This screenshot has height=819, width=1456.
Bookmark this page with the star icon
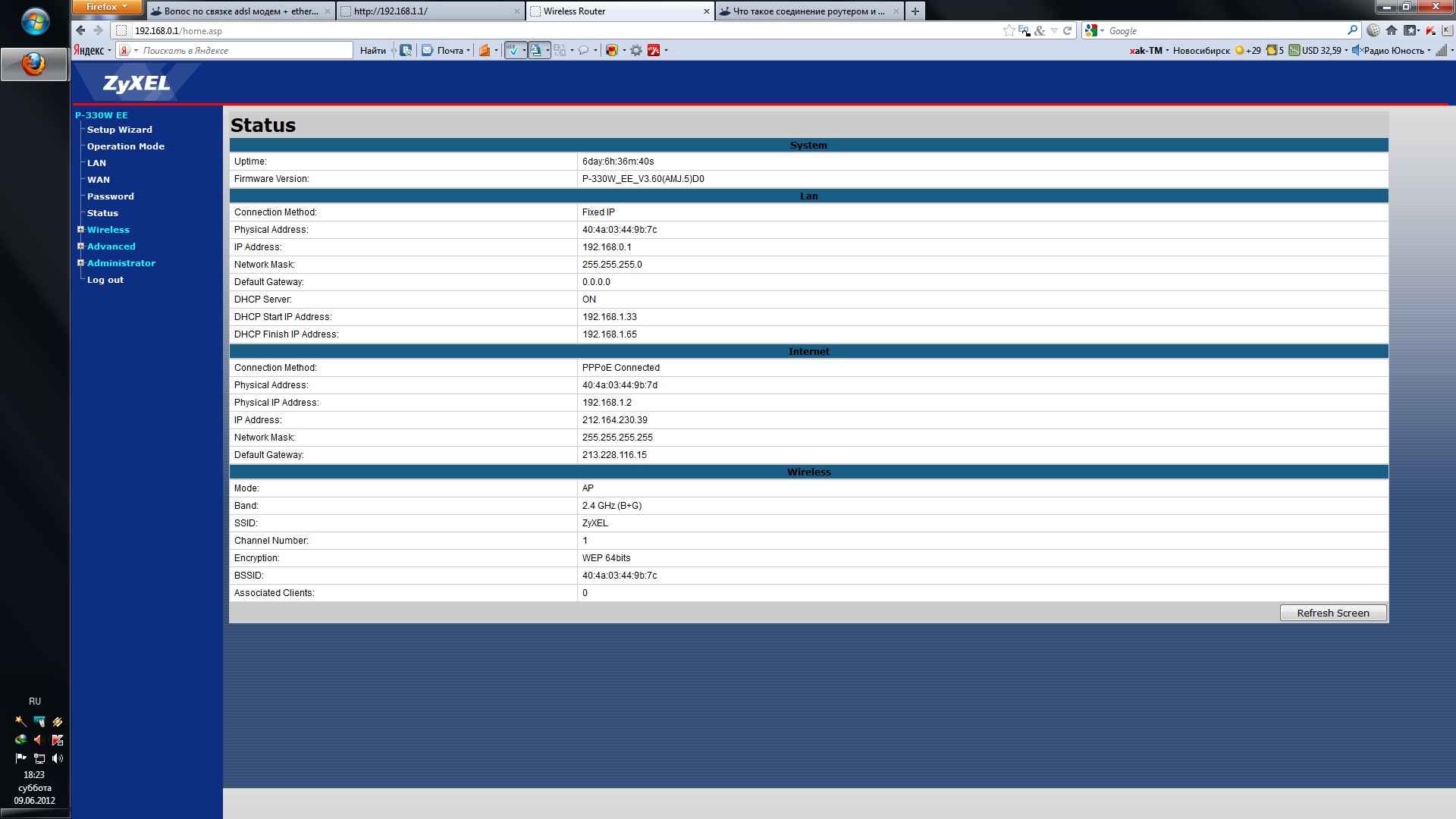pos(1009,31)
